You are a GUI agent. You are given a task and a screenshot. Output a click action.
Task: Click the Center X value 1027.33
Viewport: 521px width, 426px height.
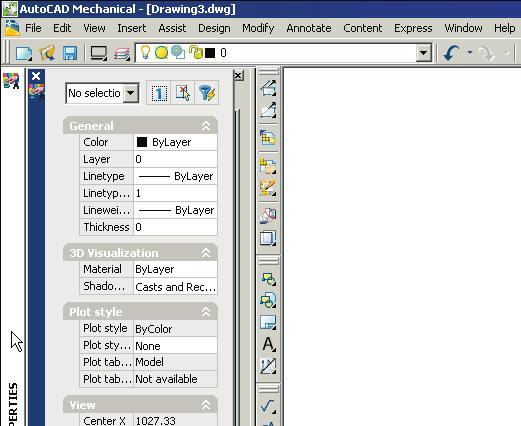(175, 420)
